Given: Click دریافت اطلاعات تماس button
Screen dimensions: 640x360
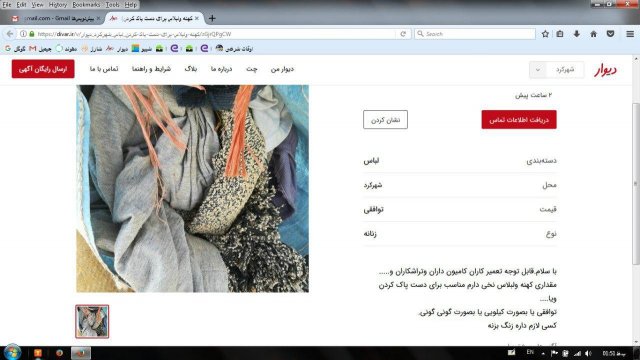Looking at the screenshot, I should [519, 120].
